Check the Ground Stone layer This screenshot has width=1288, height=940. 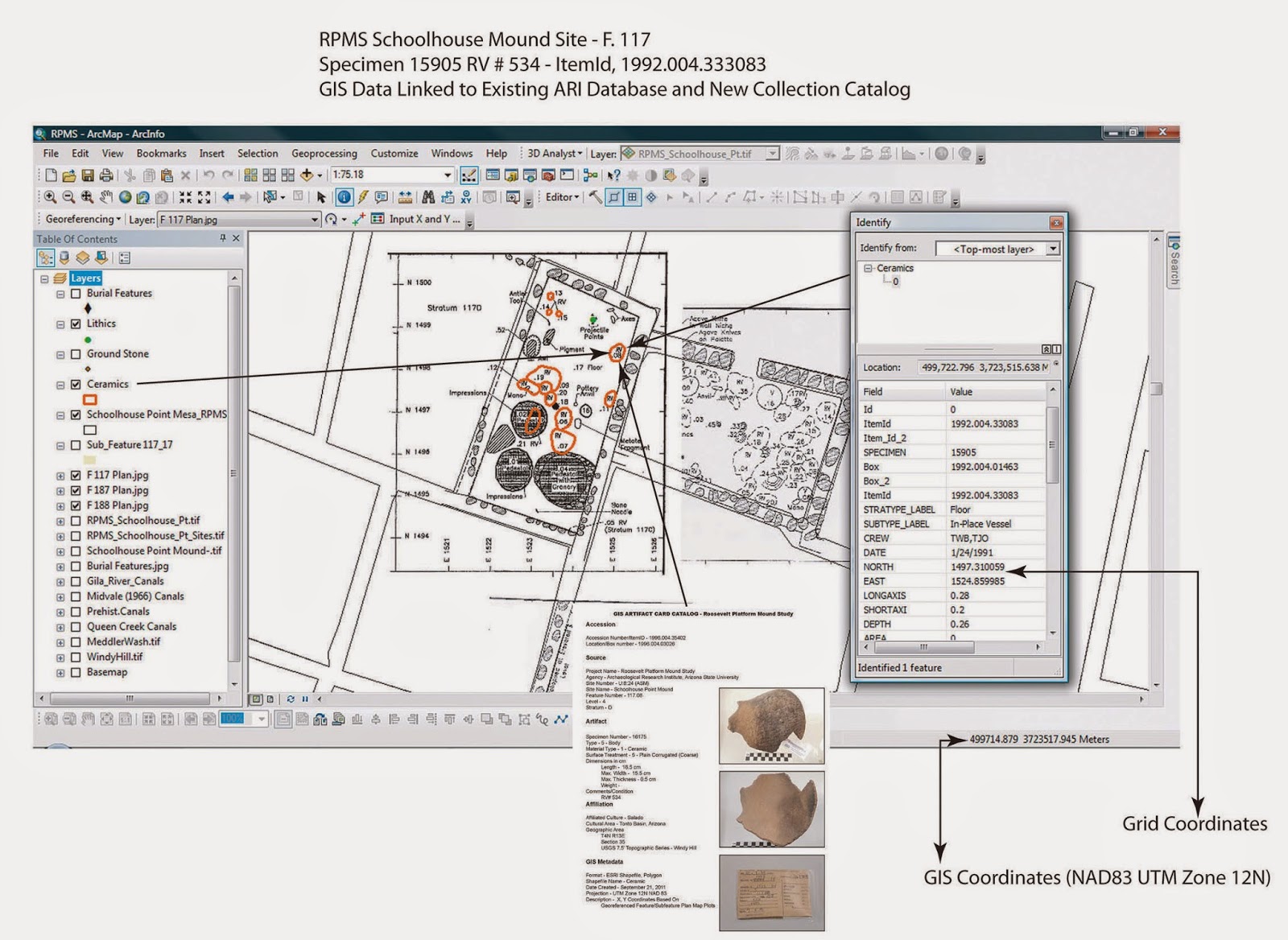[76, 354]
